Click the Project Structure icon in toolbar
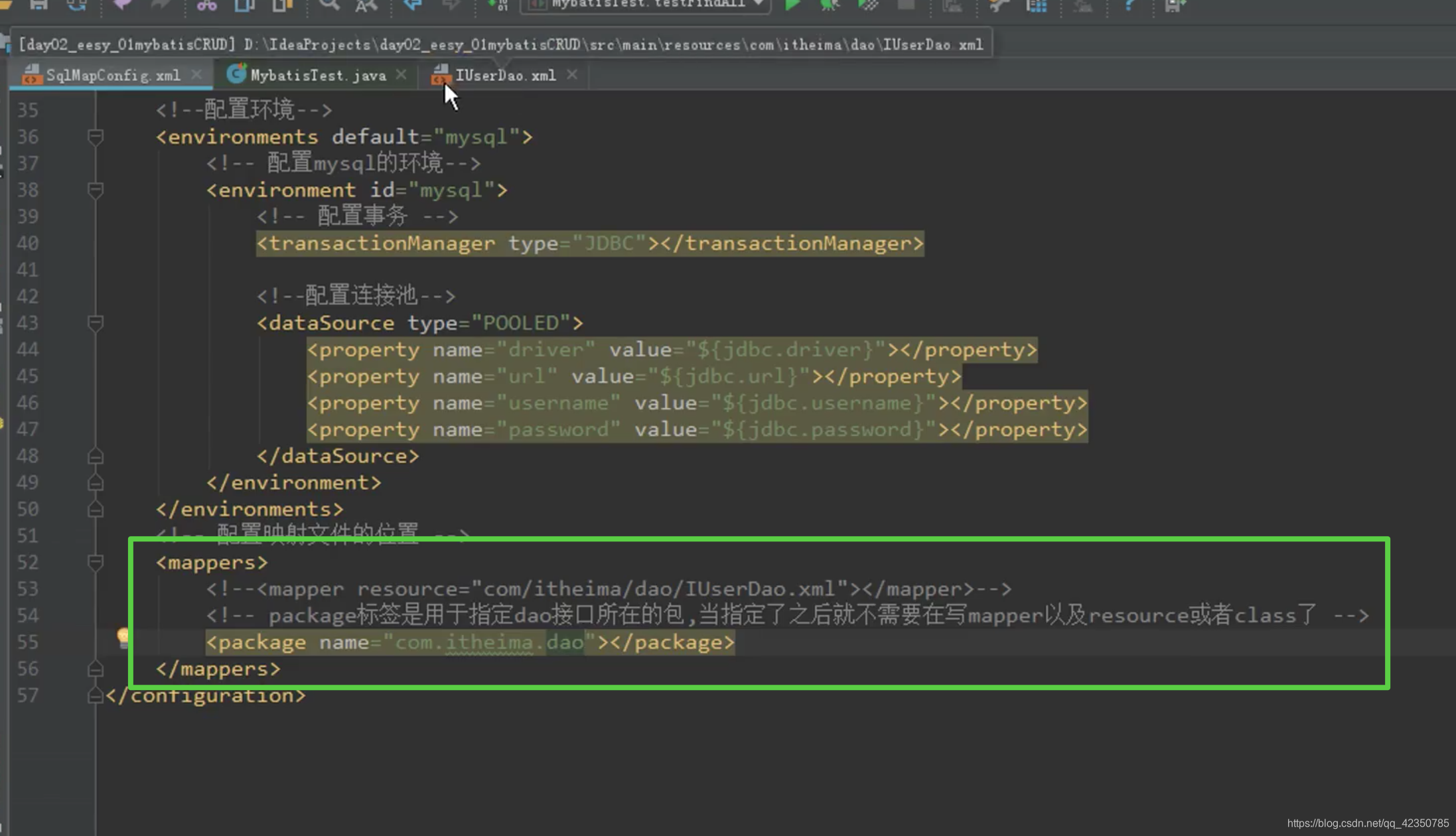The height and width of the screenshot is (836, 1456). [x=1036, y=5]
